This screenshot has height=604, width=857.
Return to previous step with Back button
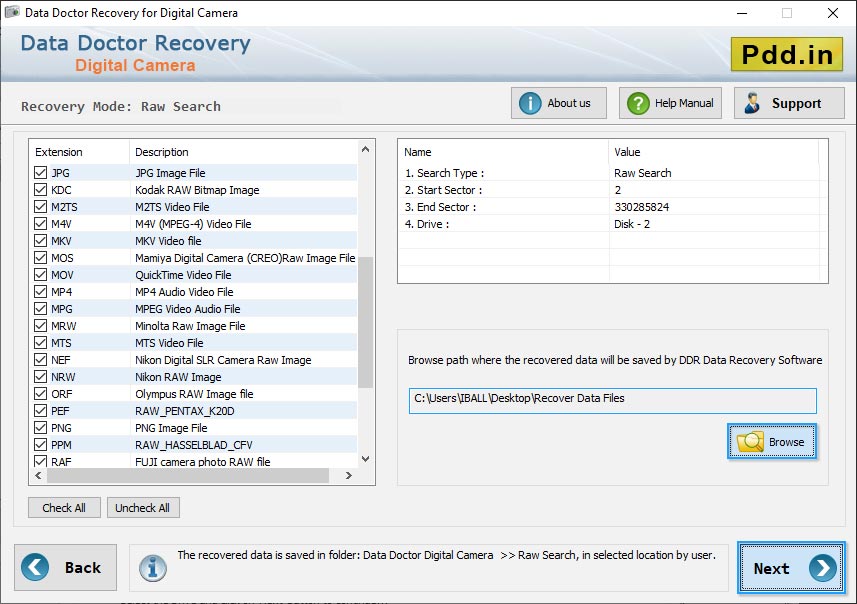[66, 567]
